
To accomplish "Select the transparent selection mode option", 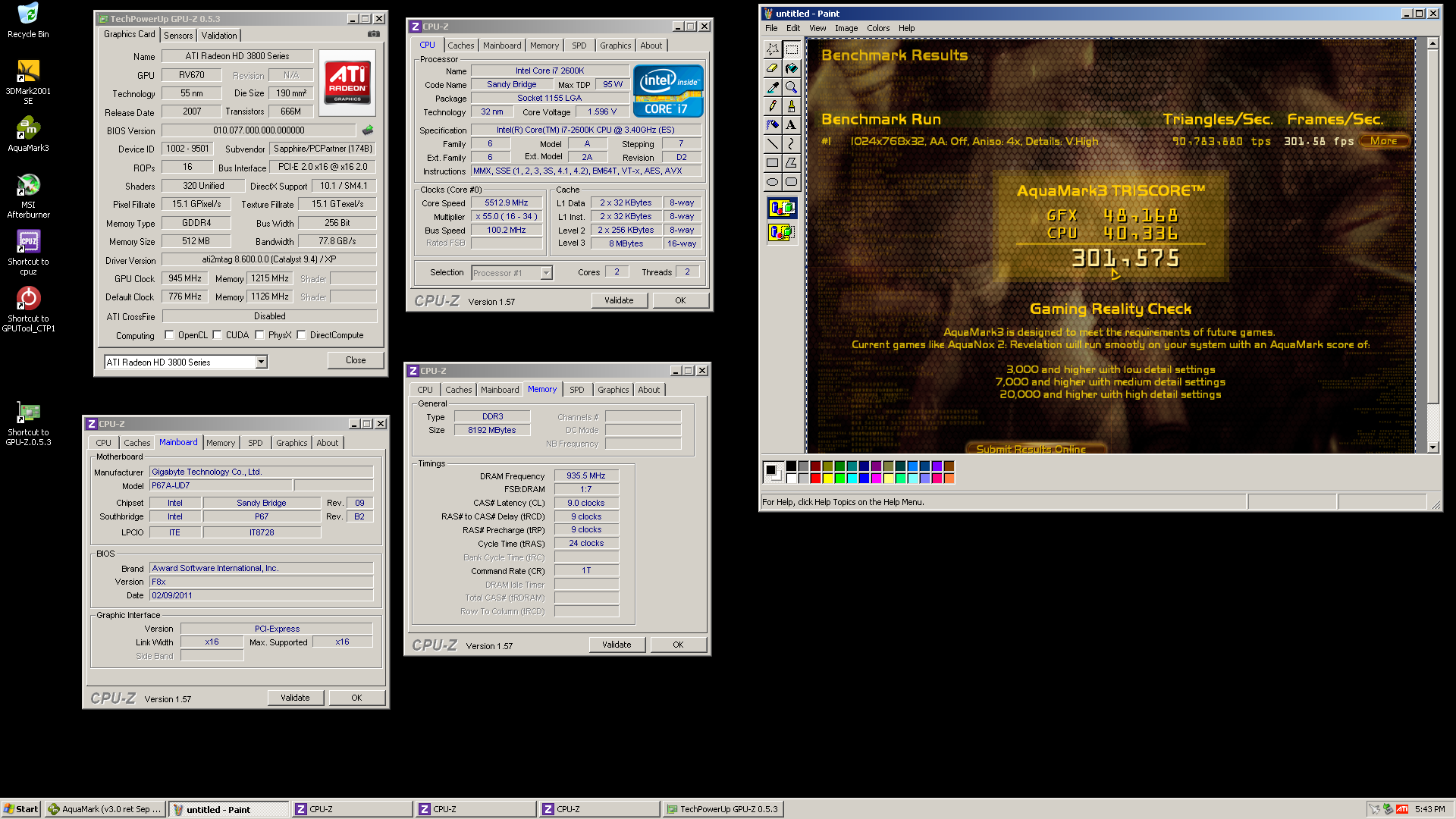I will [782, 232].
